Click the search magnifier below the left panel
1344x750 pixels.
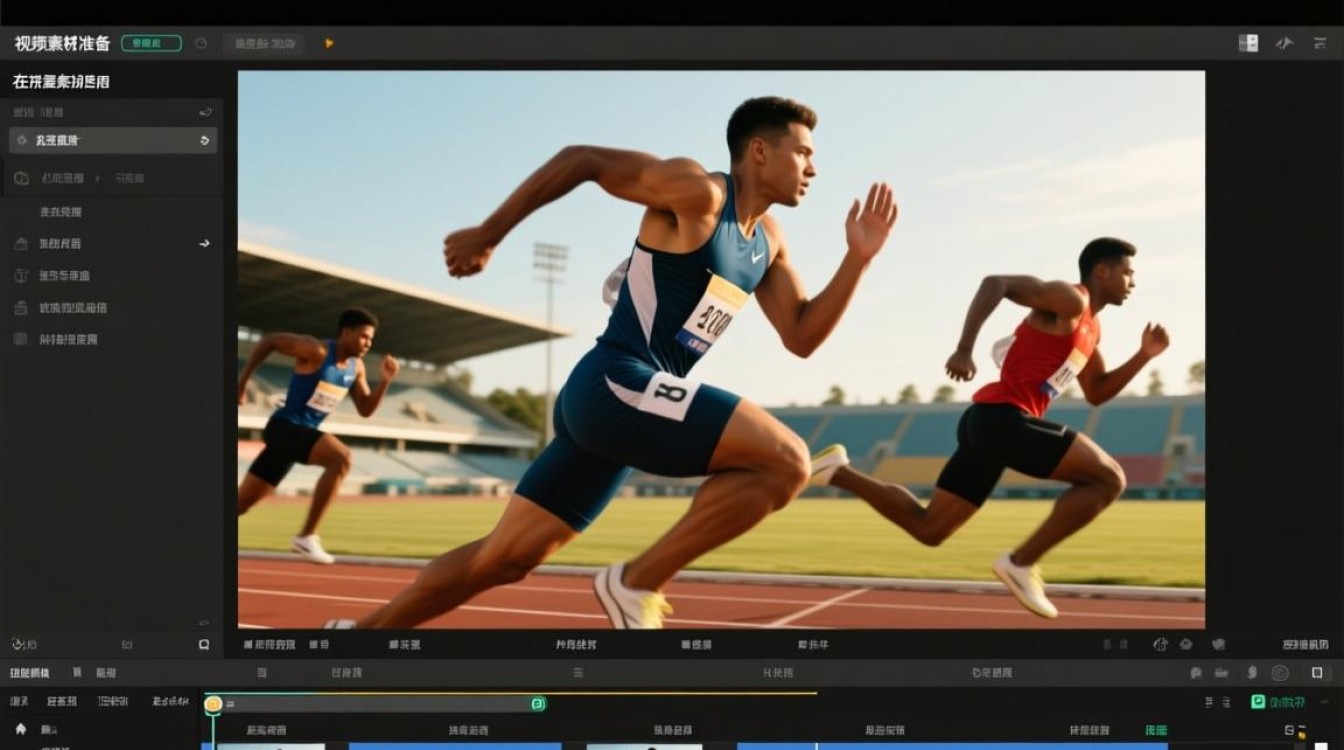click(x=204, y=645)
